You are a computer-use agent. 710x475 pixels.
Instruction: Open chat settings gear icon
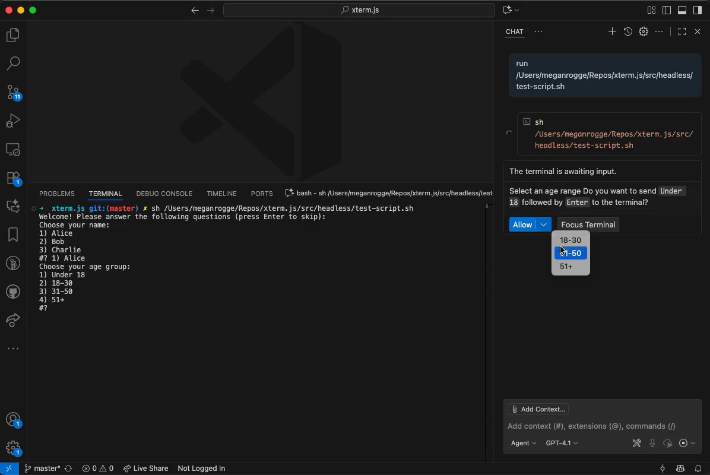pyautogui.click(x=643, y=31)
